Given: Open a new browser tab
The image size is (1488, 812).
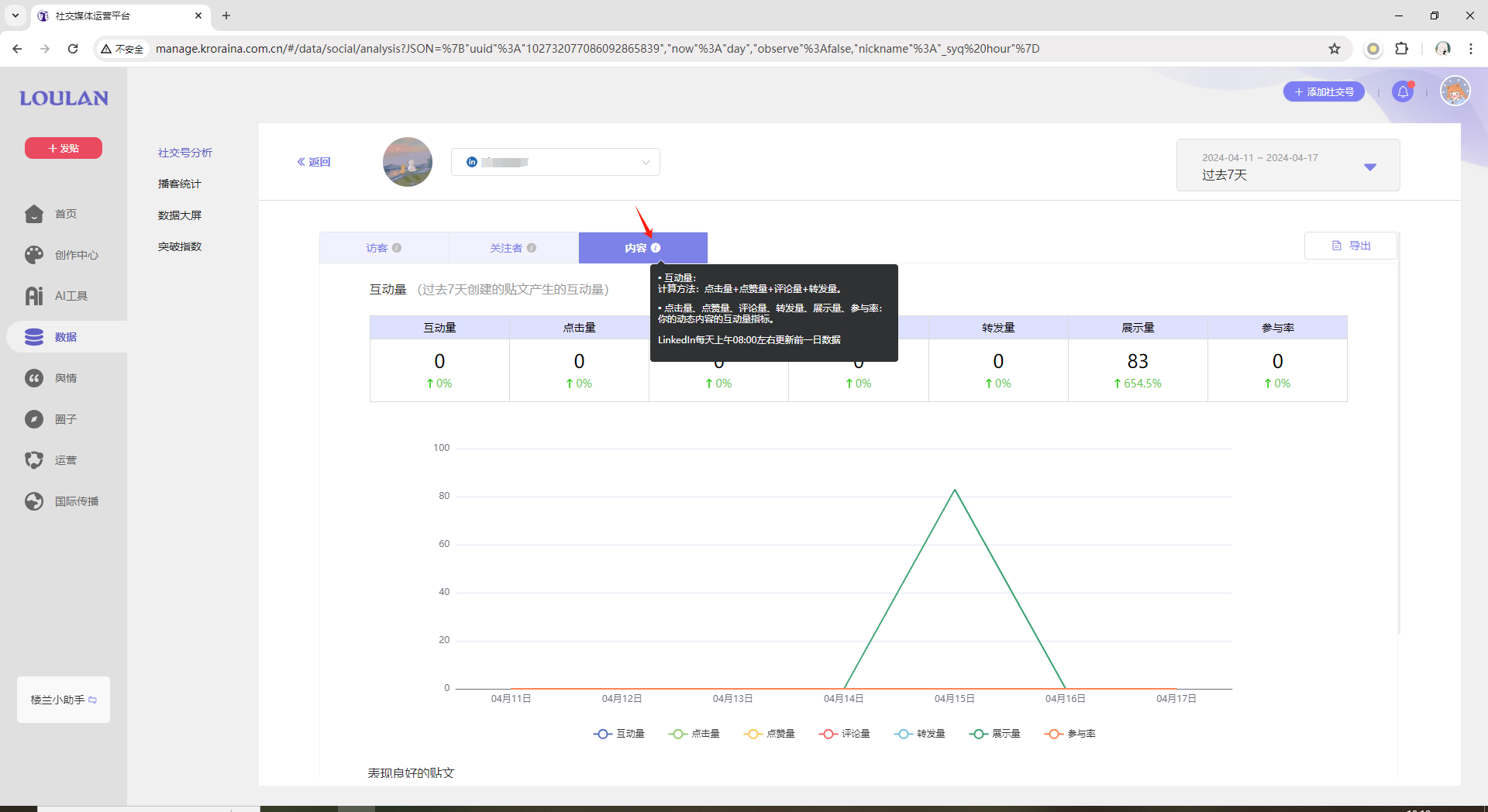Looking at the screenshot, I should [226, 15].
